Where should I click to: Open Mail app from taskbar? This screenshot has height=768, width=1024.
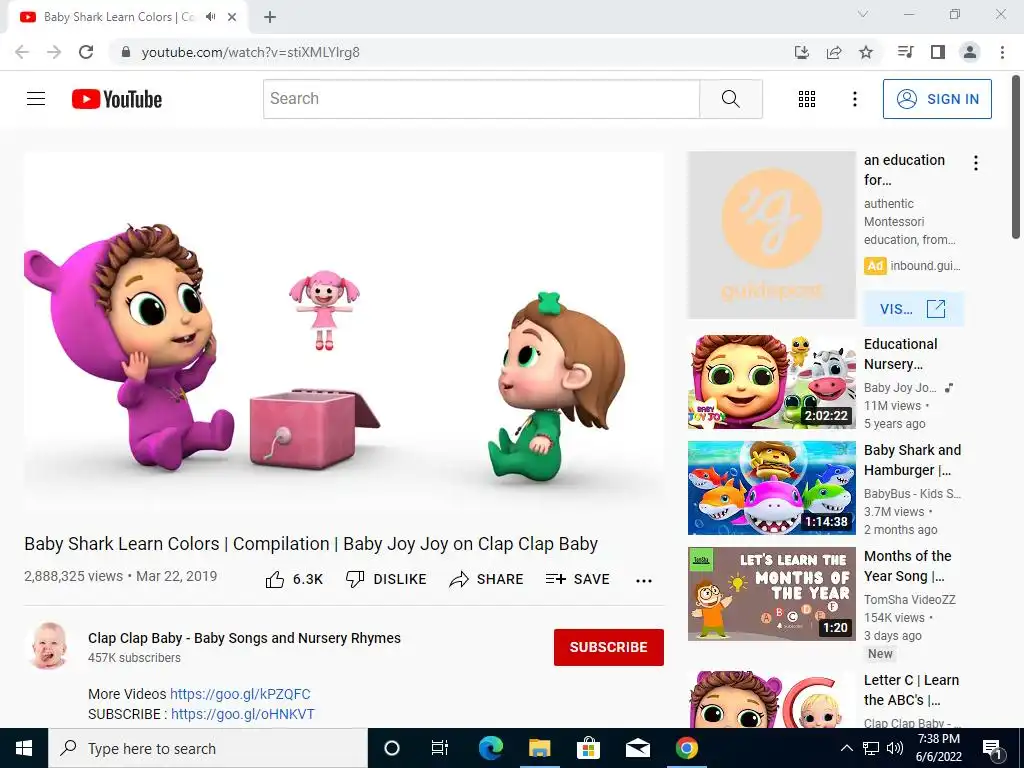click(x=637, y=748)
